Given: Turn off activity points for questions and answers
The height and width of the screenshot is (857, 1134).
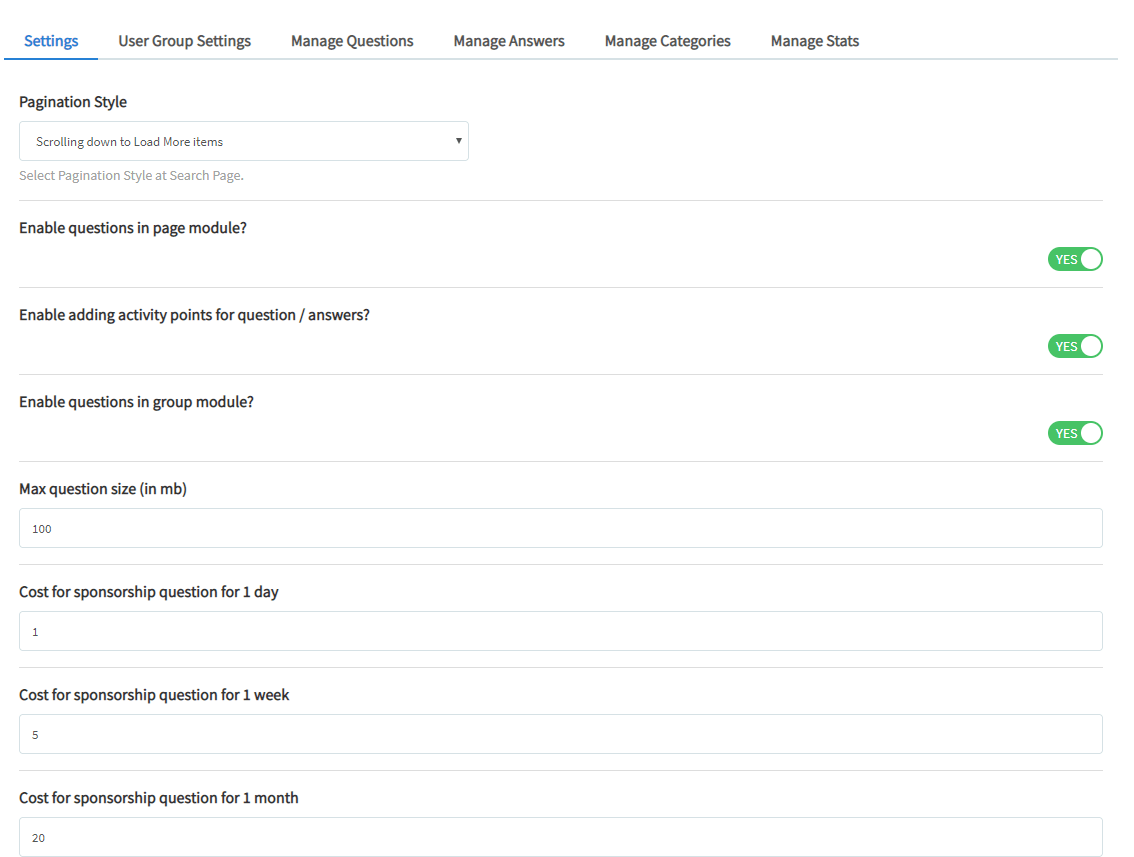Looking at the screenshot, I should [x=1075, y=345].
